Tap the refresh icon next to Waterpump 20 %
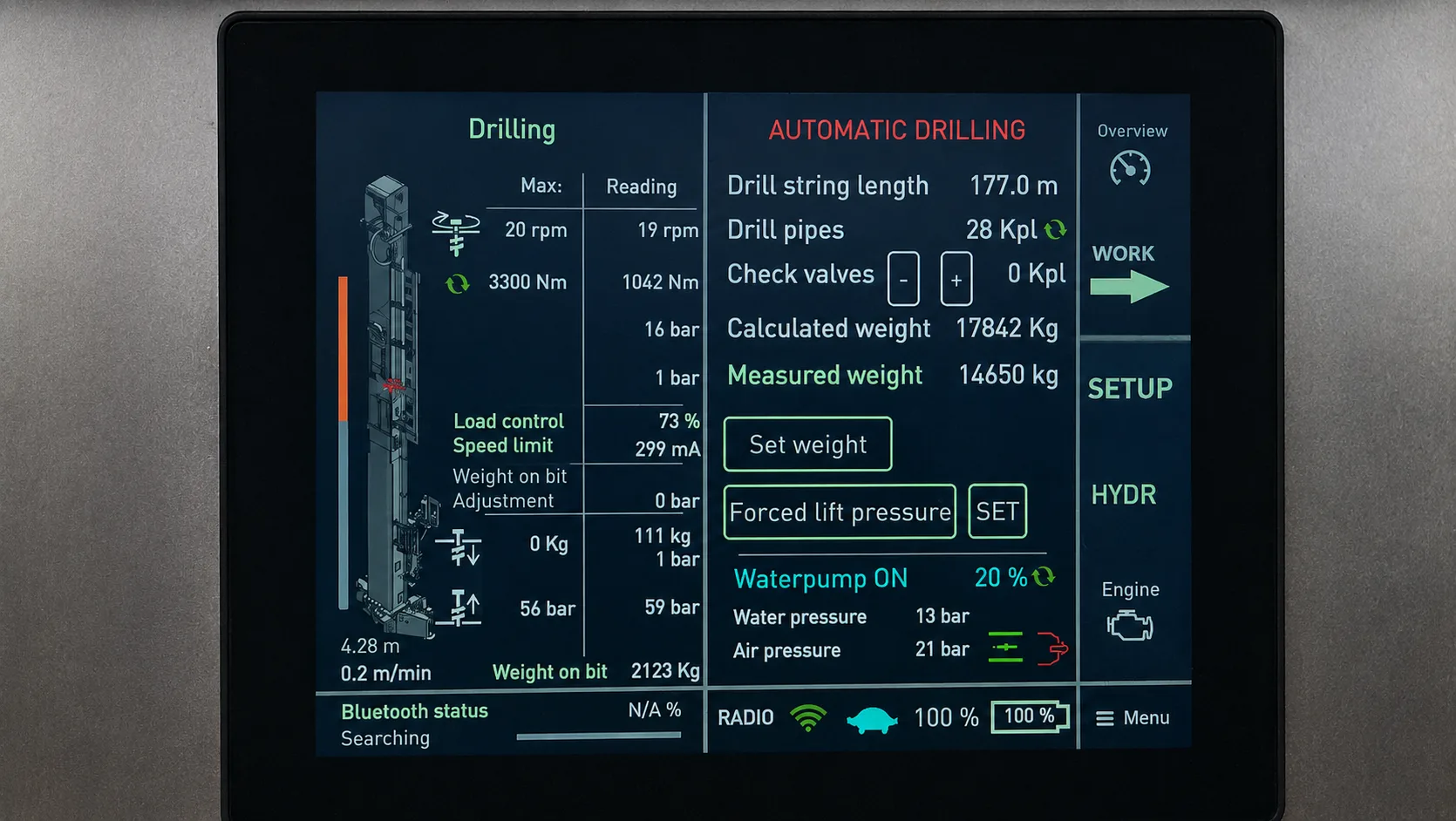The width and height of the screenshot is (1456, 821). pyautogui.click(x=1044, y=576)
